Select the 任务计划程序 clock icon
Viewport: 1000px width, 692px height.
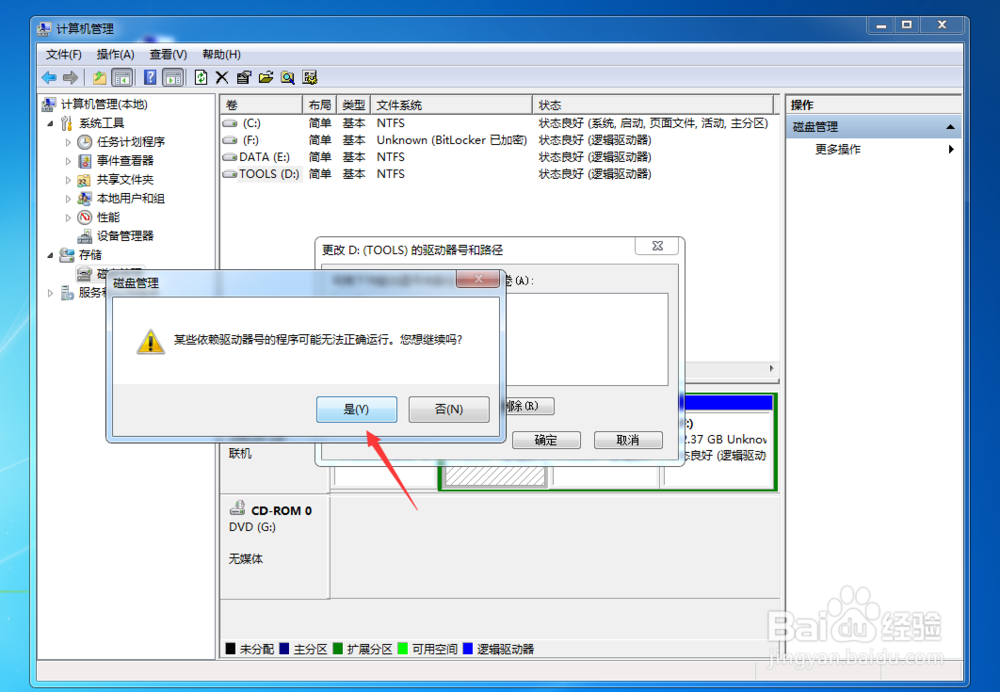85,142
